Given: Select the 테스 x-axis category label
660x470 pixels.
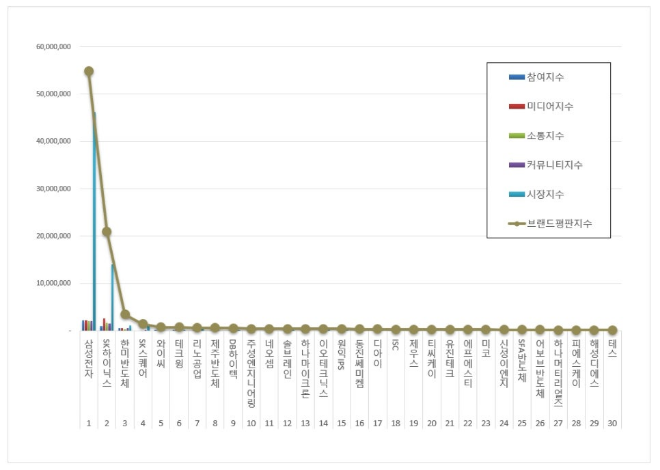Looking at the screenshot, I should 612,348.
